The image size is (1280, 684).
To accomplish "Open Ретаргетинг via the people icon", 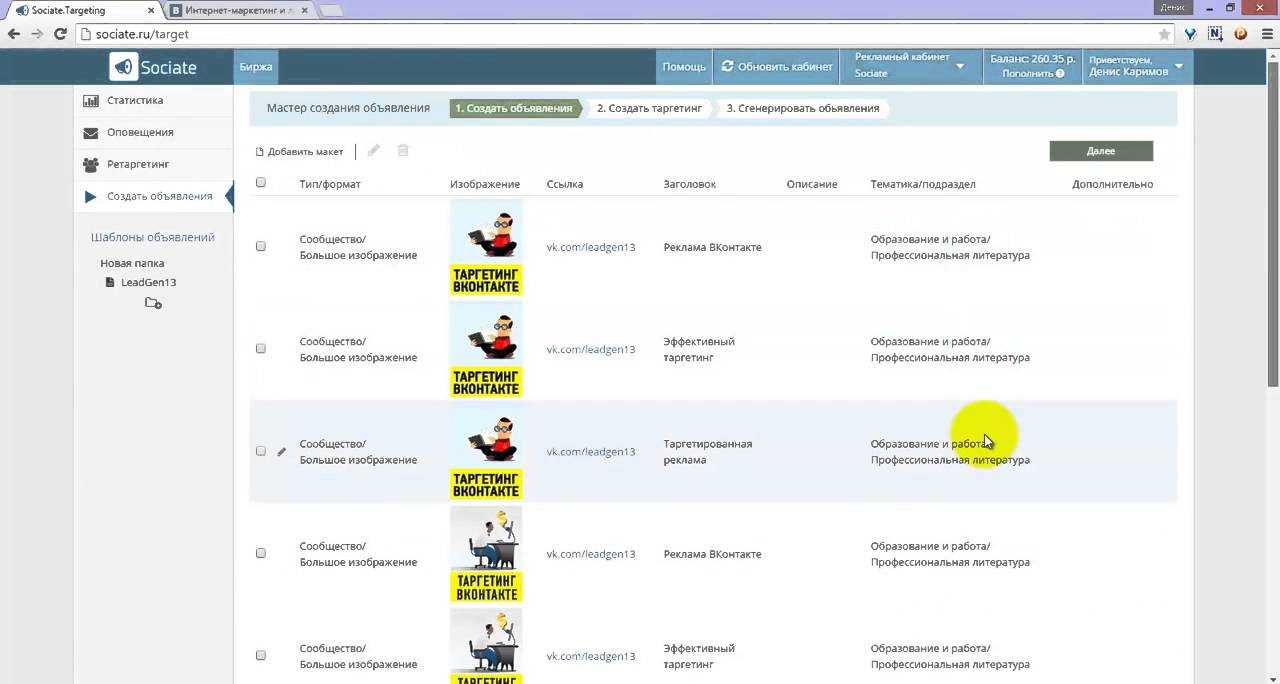I will click(x=91, y=164).
